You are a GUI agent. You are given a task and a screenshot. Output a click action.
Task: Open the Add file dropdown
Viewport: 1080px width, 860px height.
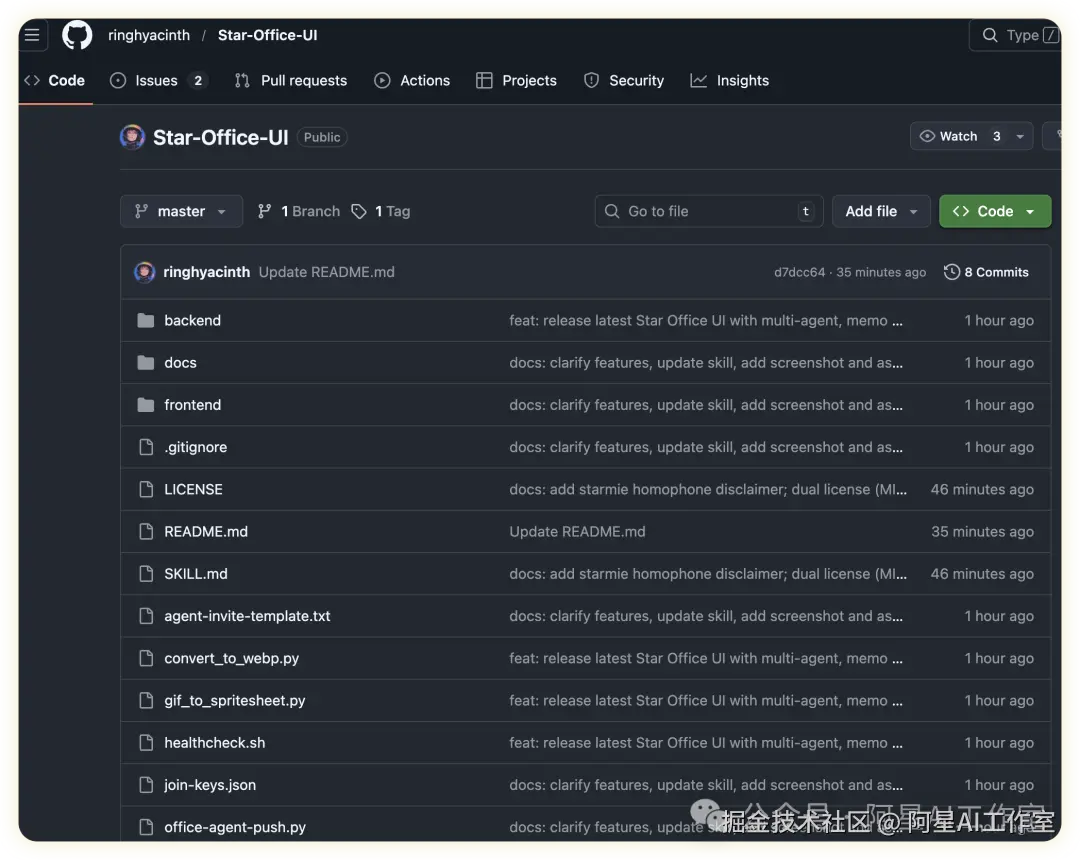click(x=881, y=211)
